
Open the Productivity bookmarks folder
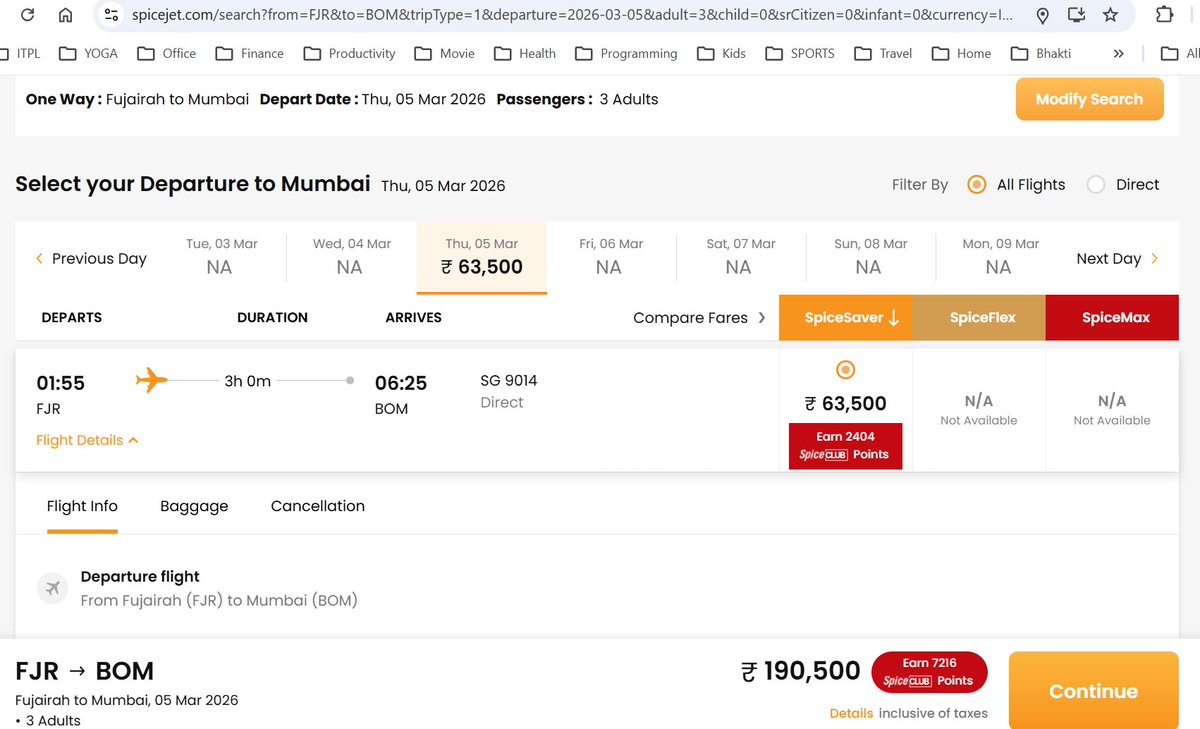pos(349,53)
